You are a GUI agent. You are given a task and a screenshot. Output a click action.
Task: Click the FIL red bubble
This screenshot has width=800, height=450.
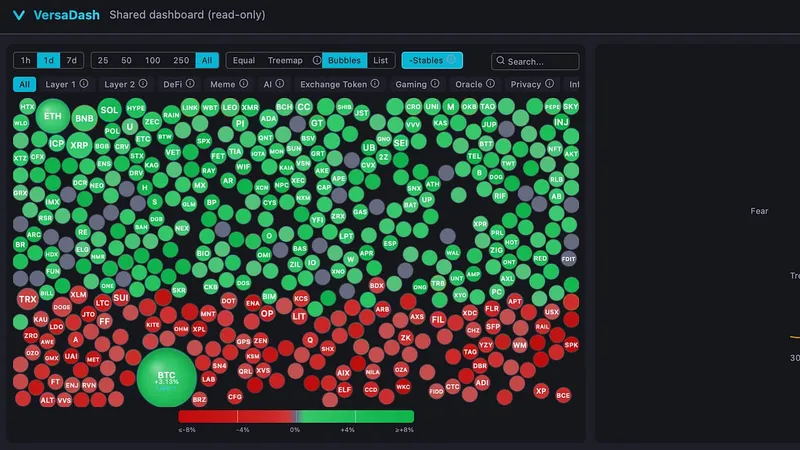tap(438, 320)
